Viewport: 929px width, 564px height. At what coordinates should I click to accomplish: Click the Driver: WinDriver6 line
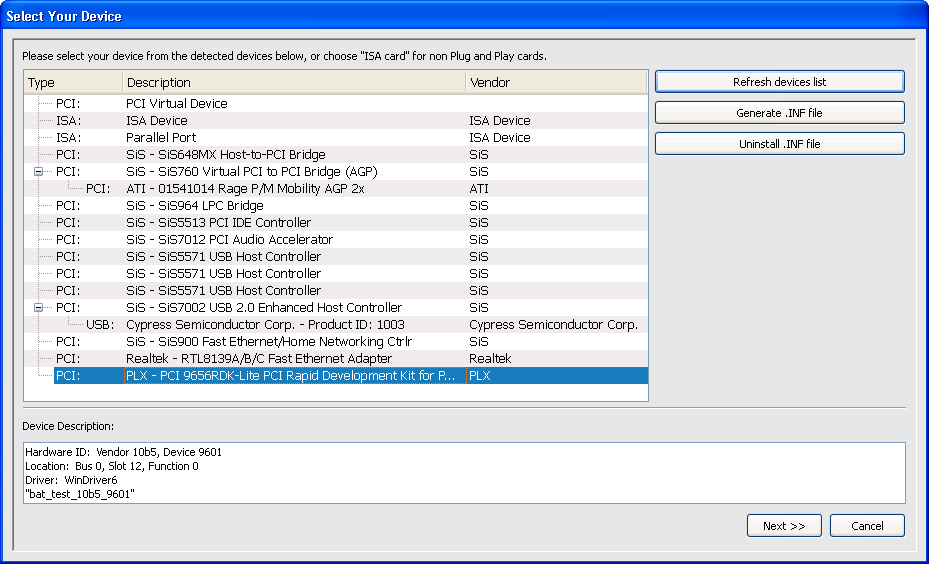[x=71, y=480]
